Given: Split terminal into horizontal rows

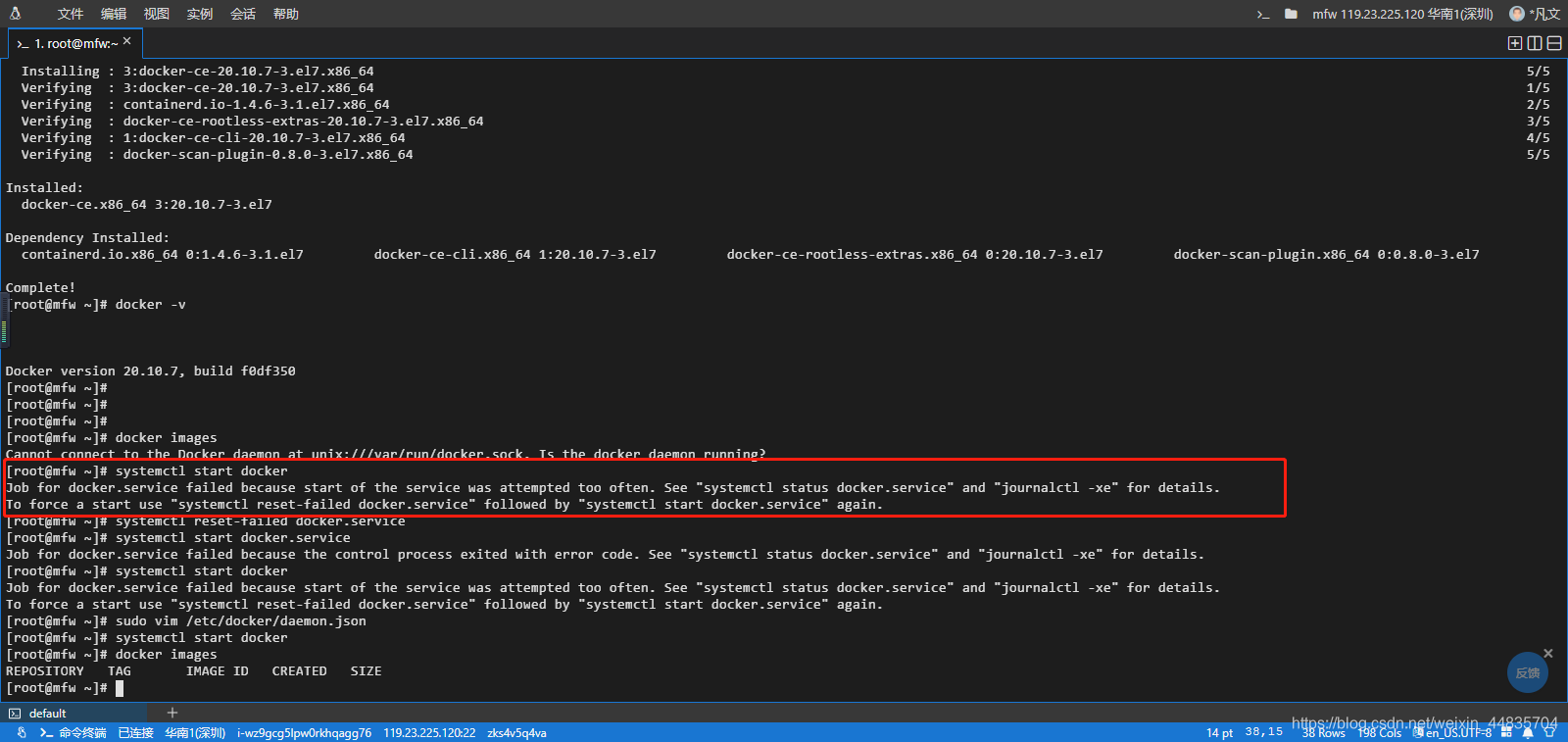Looking at the screenshot, I should click(x=1554, y=43).
